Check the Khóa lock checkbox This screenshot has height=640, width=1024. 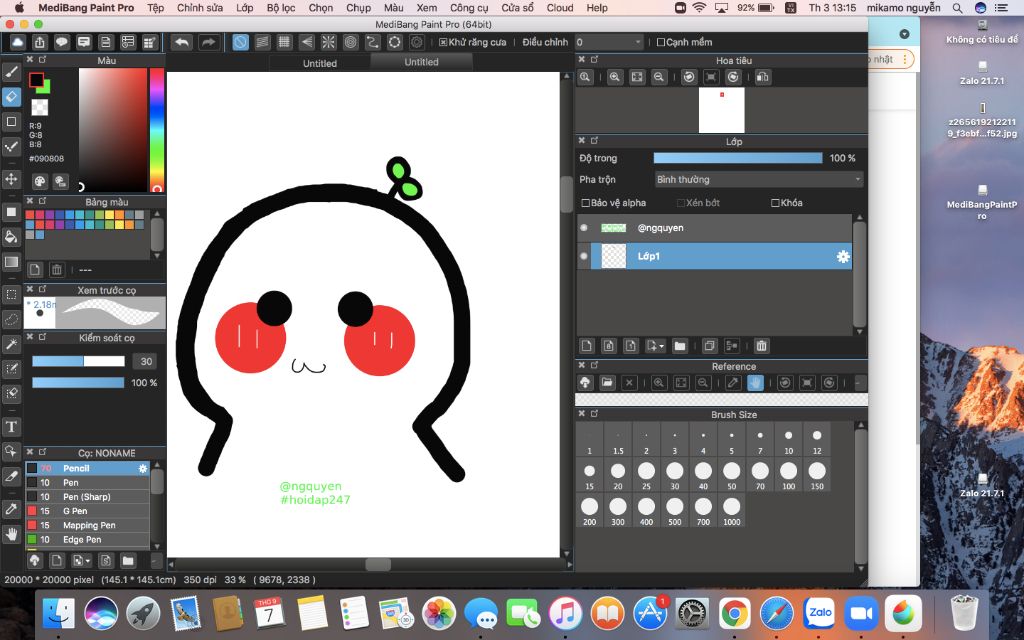coord(775,203)
